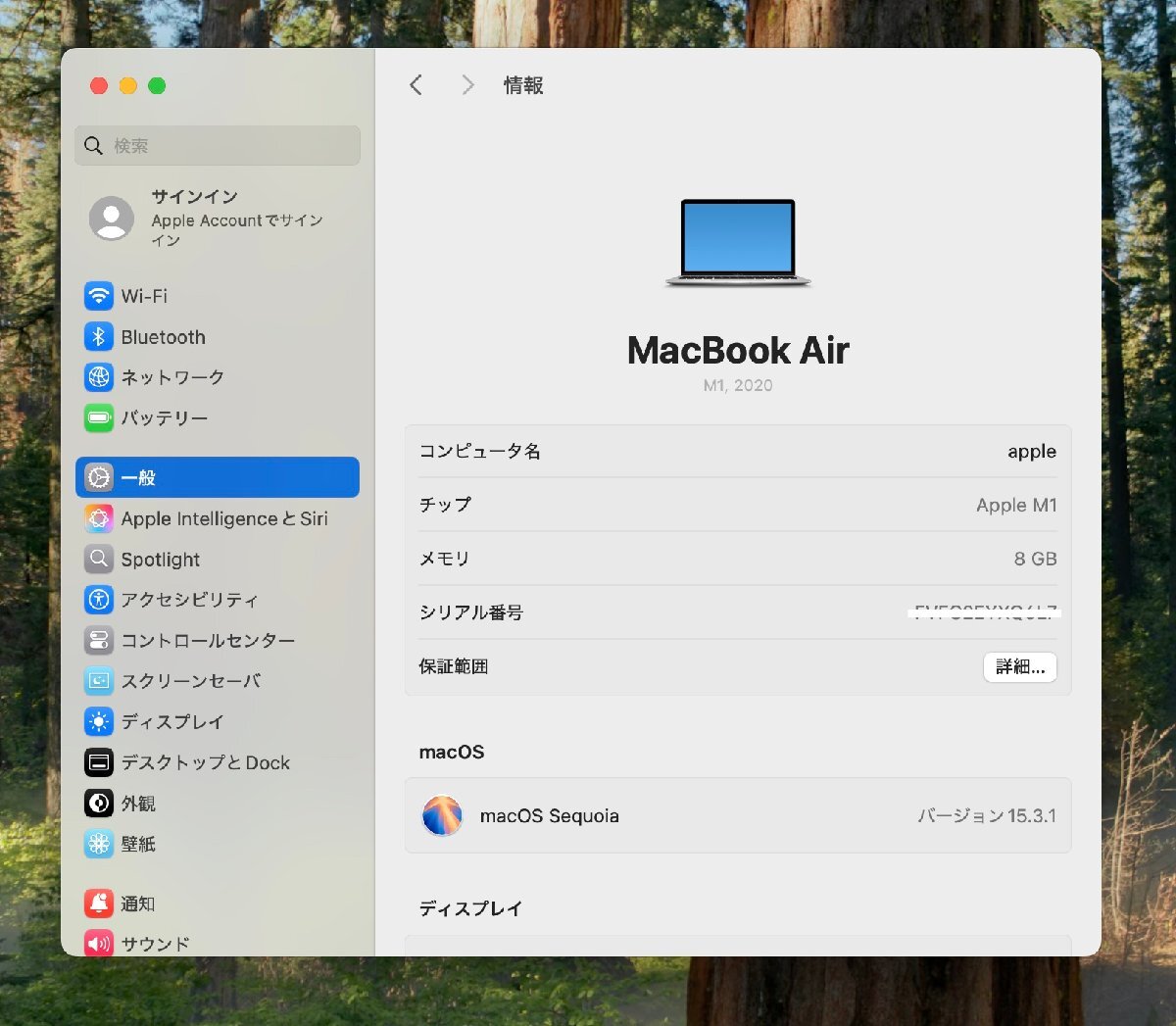Screen dimensions: 1176x1026
Task: Go back with the left chevron
Action: (416, 85)
